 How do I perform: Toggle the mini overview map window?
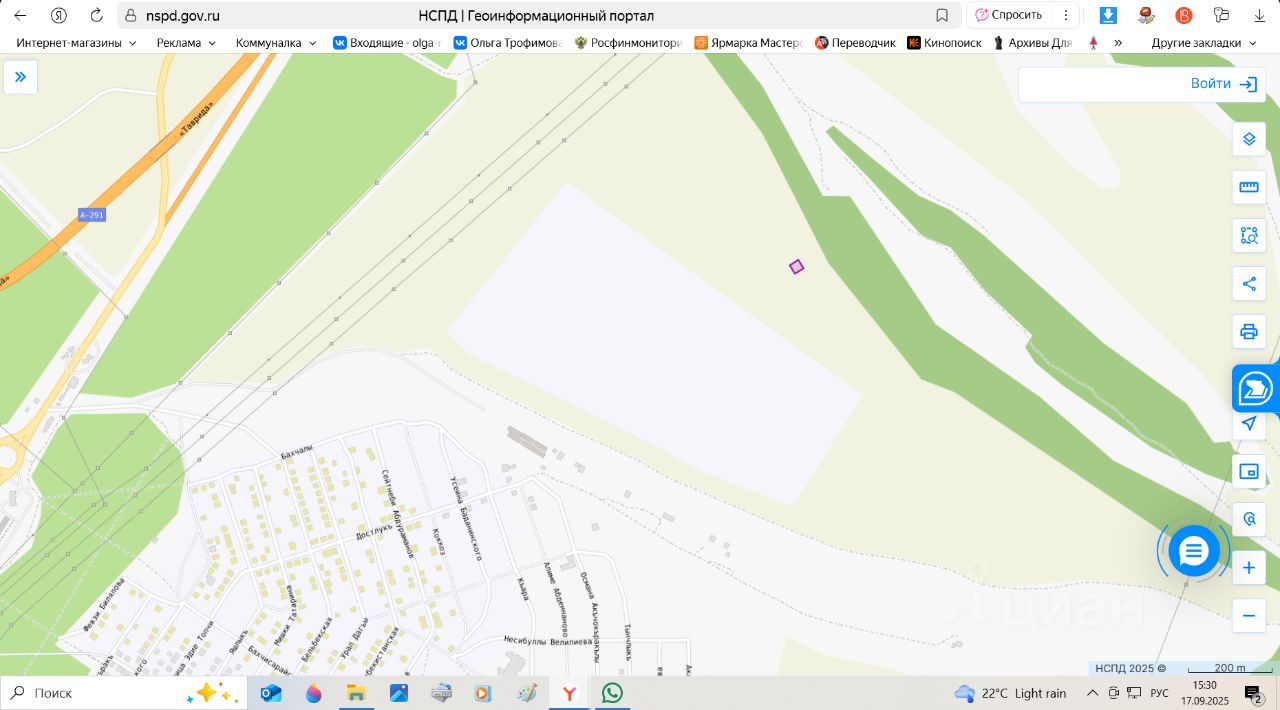pyautogui.click(x=1248, y=472)
